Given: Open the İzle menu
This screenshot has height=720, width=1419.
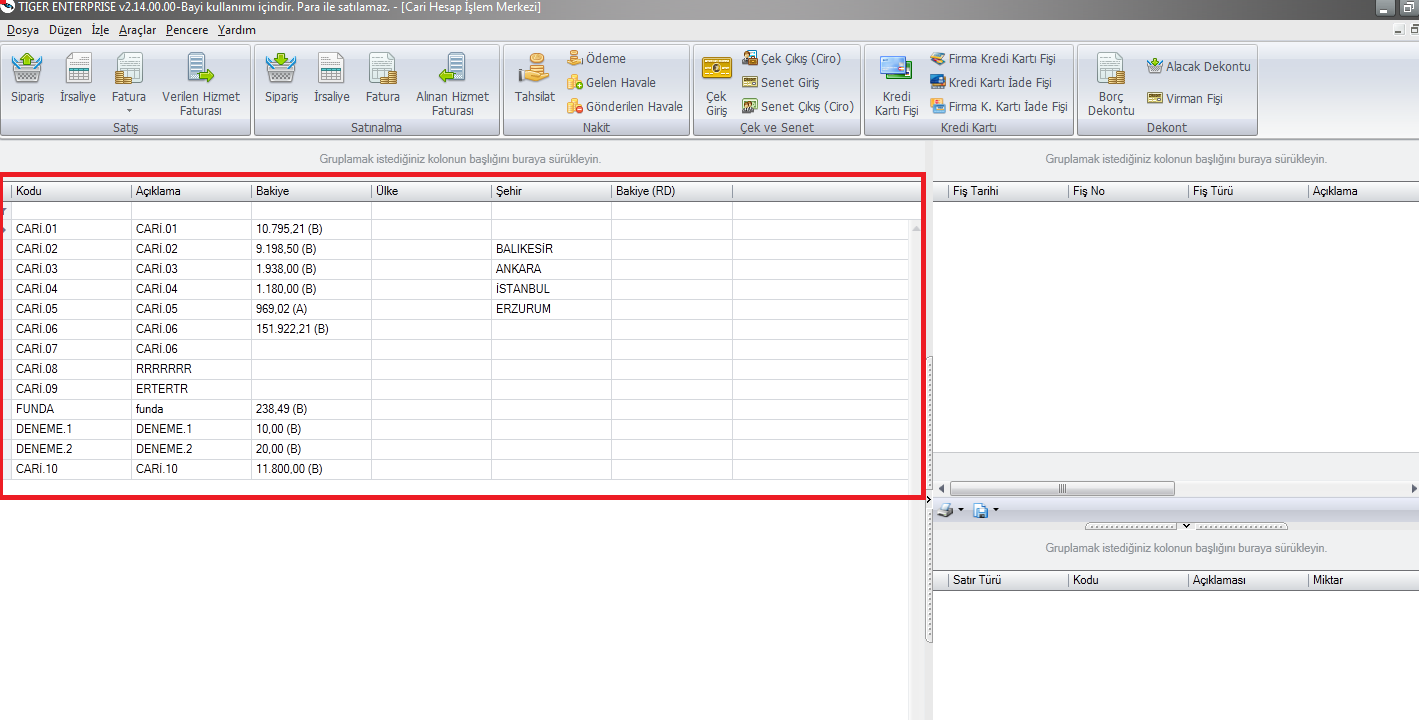Looking at the screenshot, I should click(100, 30).
